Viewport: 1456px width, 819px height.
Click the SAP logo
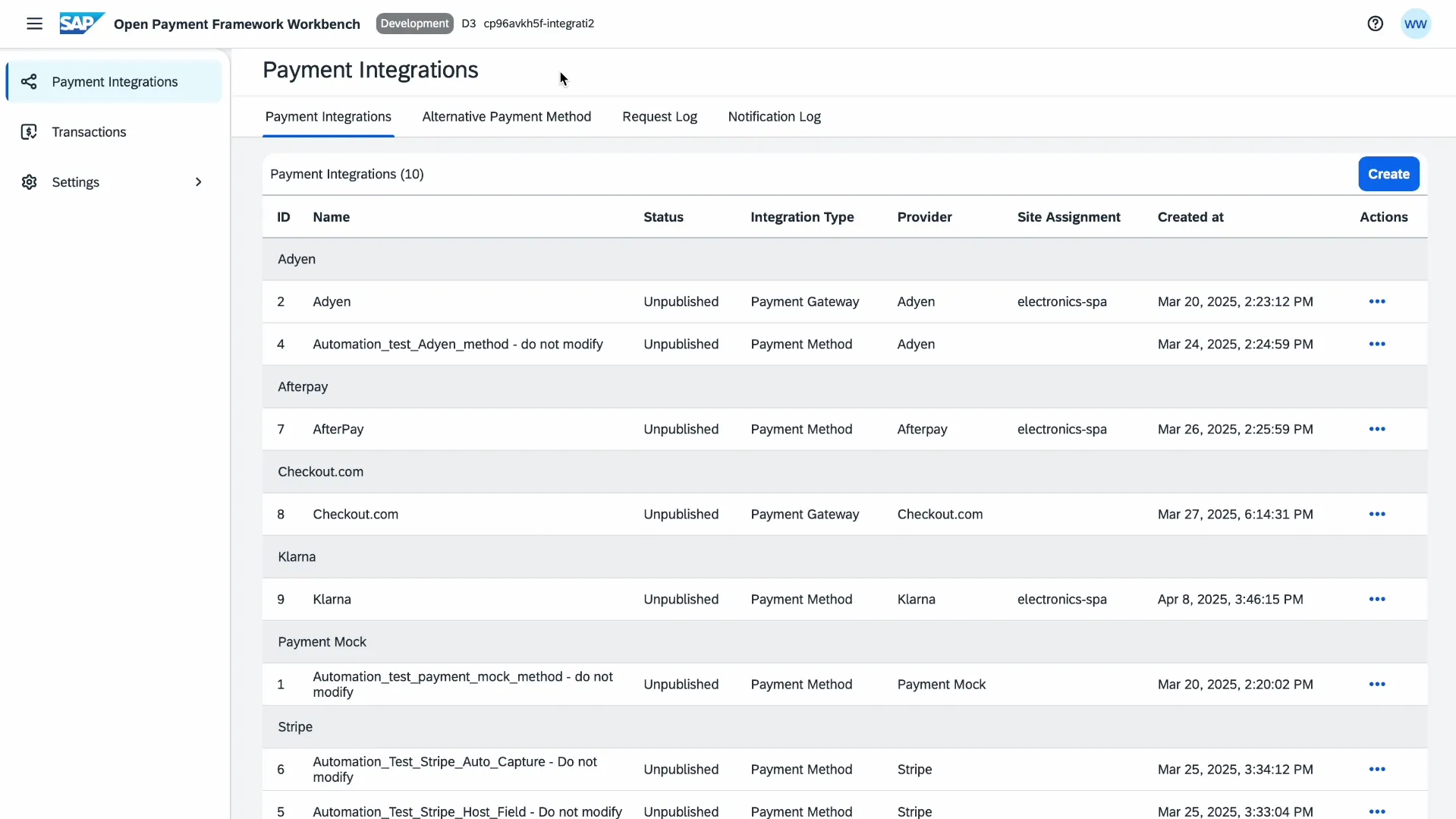(82, 24)
